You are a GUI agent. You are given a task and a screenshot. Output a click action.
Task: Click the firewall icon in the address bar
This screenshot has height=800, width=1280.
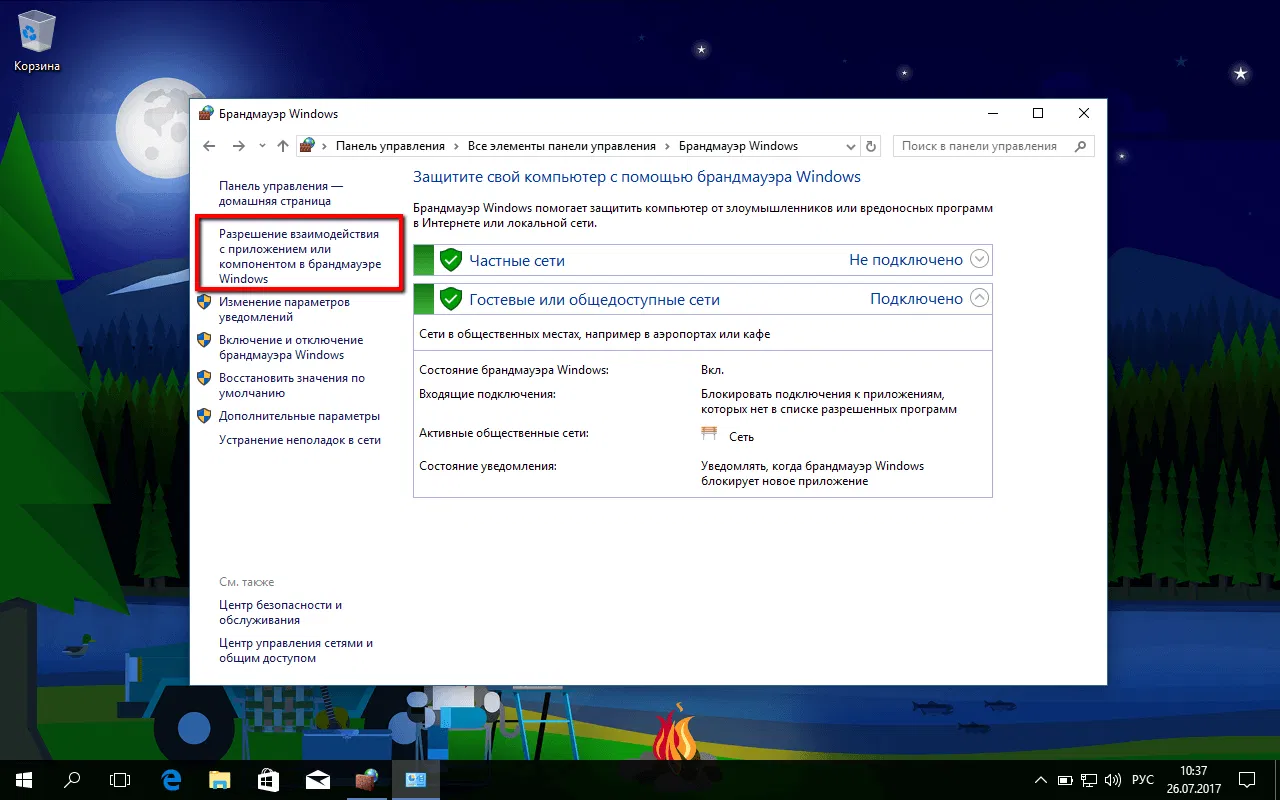(x=308, y=146)
